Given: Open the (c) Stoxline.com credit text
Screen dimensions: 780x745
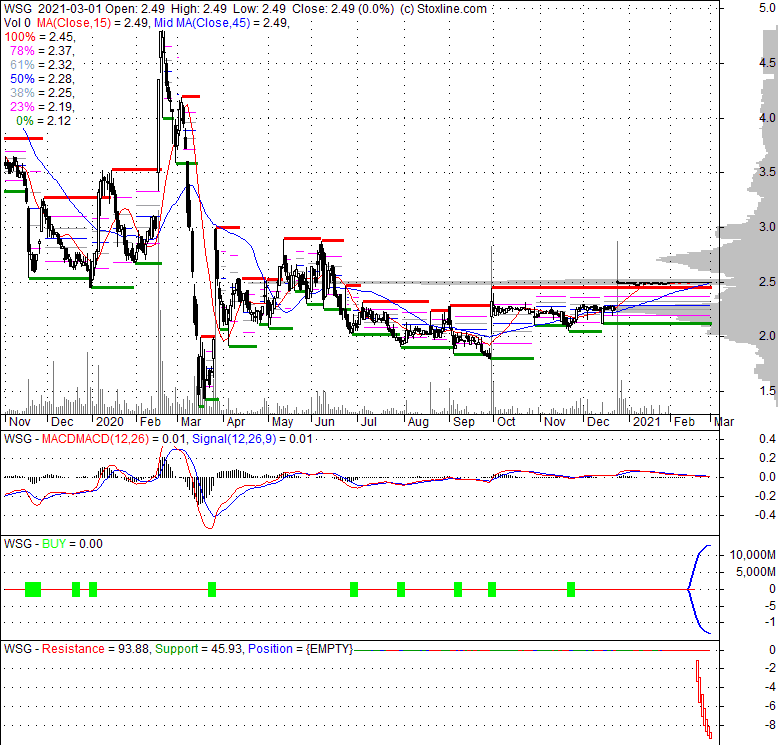Looking at the screenshot, I should coord(443,9).
